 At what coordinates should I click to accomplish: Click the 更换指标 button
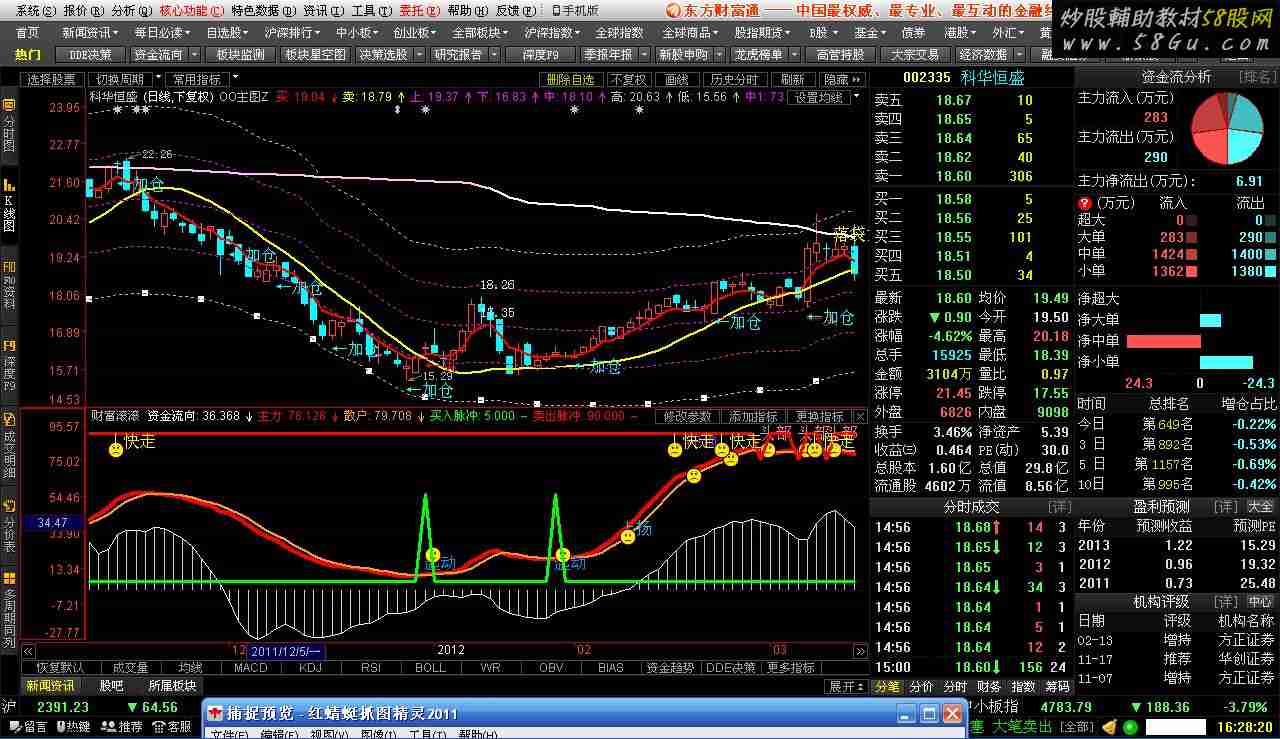[819, 416]
